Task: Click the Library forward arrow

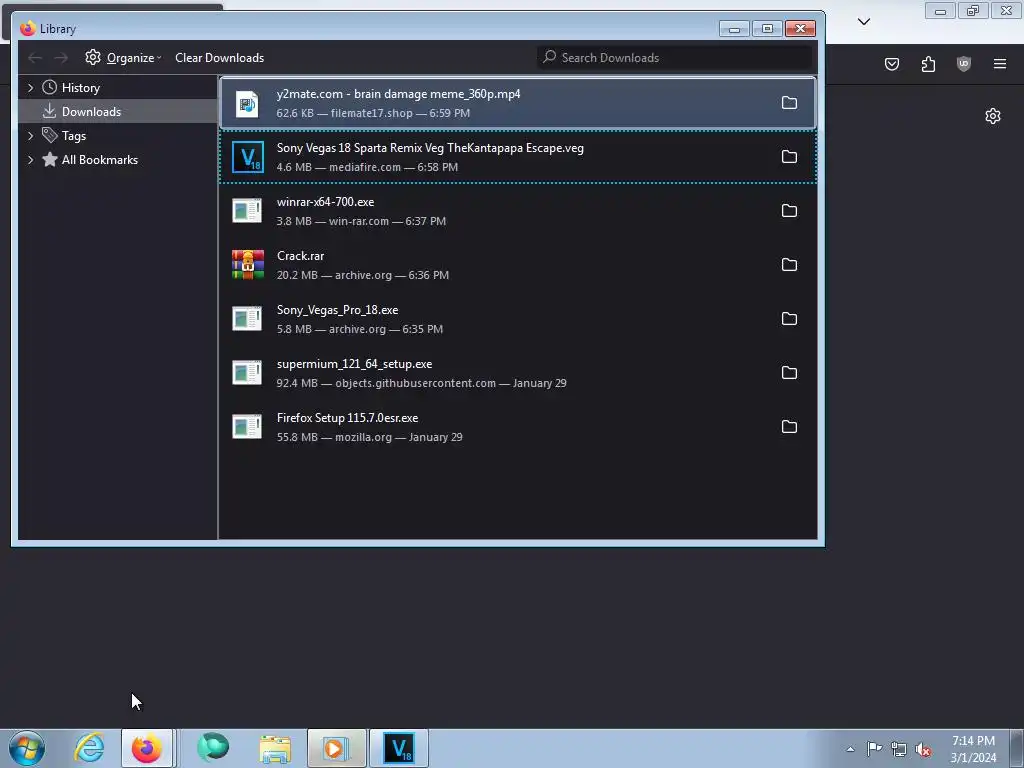Action: (x=61, y=57)
